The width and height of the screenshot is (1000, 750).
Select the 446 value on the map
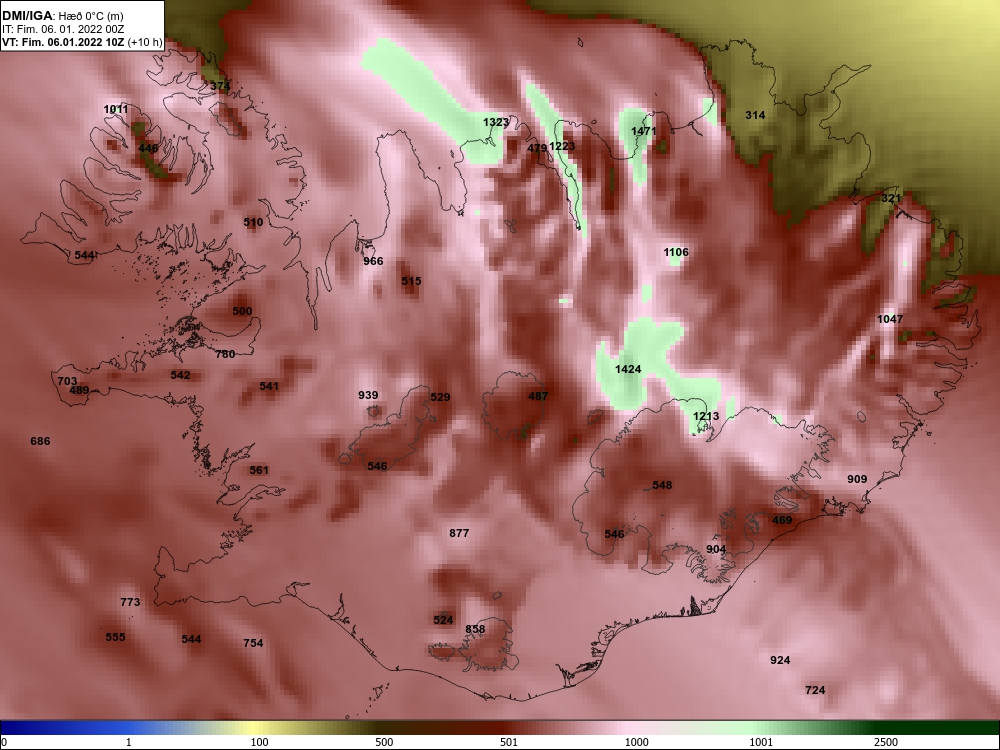148,149
